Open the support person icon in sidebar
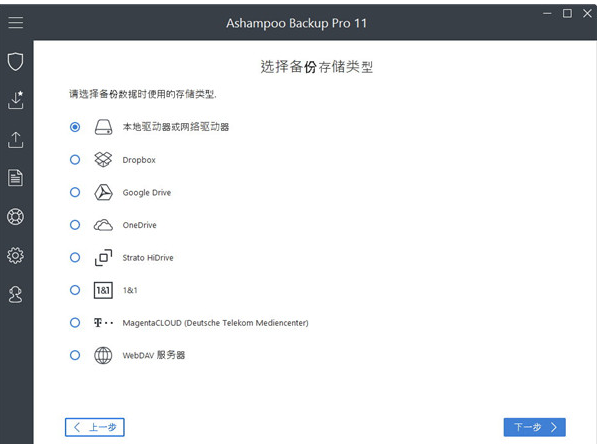The height and width of the screenshot is (444, 609). coord(16,294)
